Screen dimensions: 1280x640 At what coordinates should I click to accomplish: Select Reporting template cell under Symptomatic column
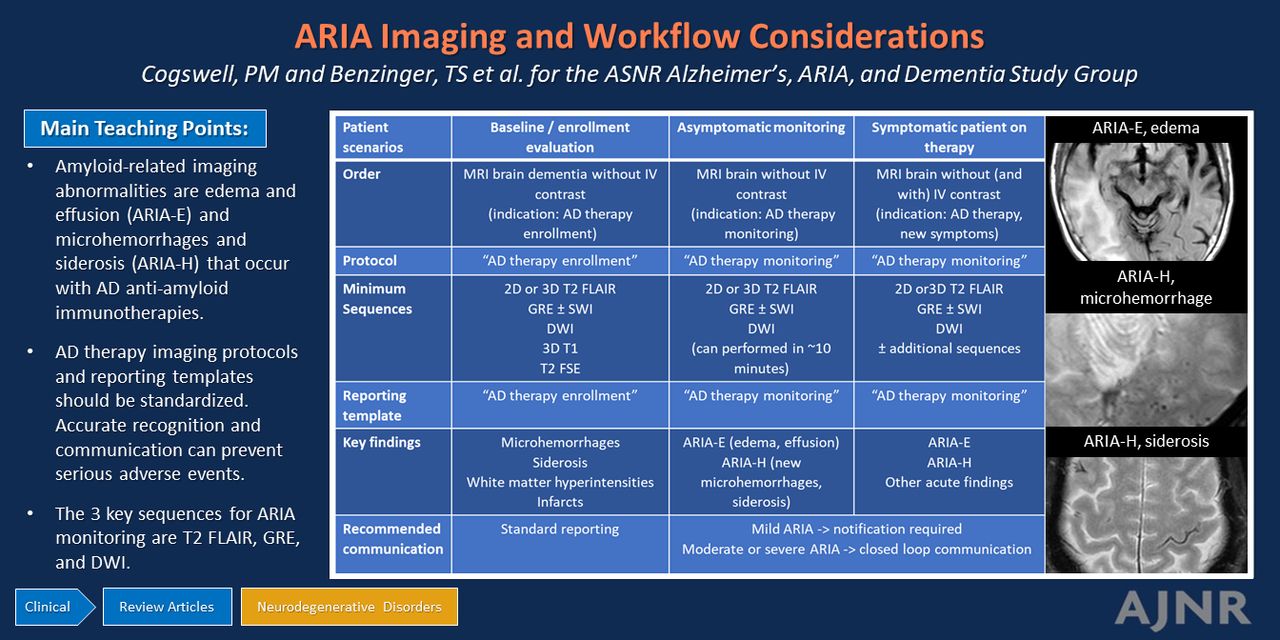pyautogui.click(x=949, y=405)
